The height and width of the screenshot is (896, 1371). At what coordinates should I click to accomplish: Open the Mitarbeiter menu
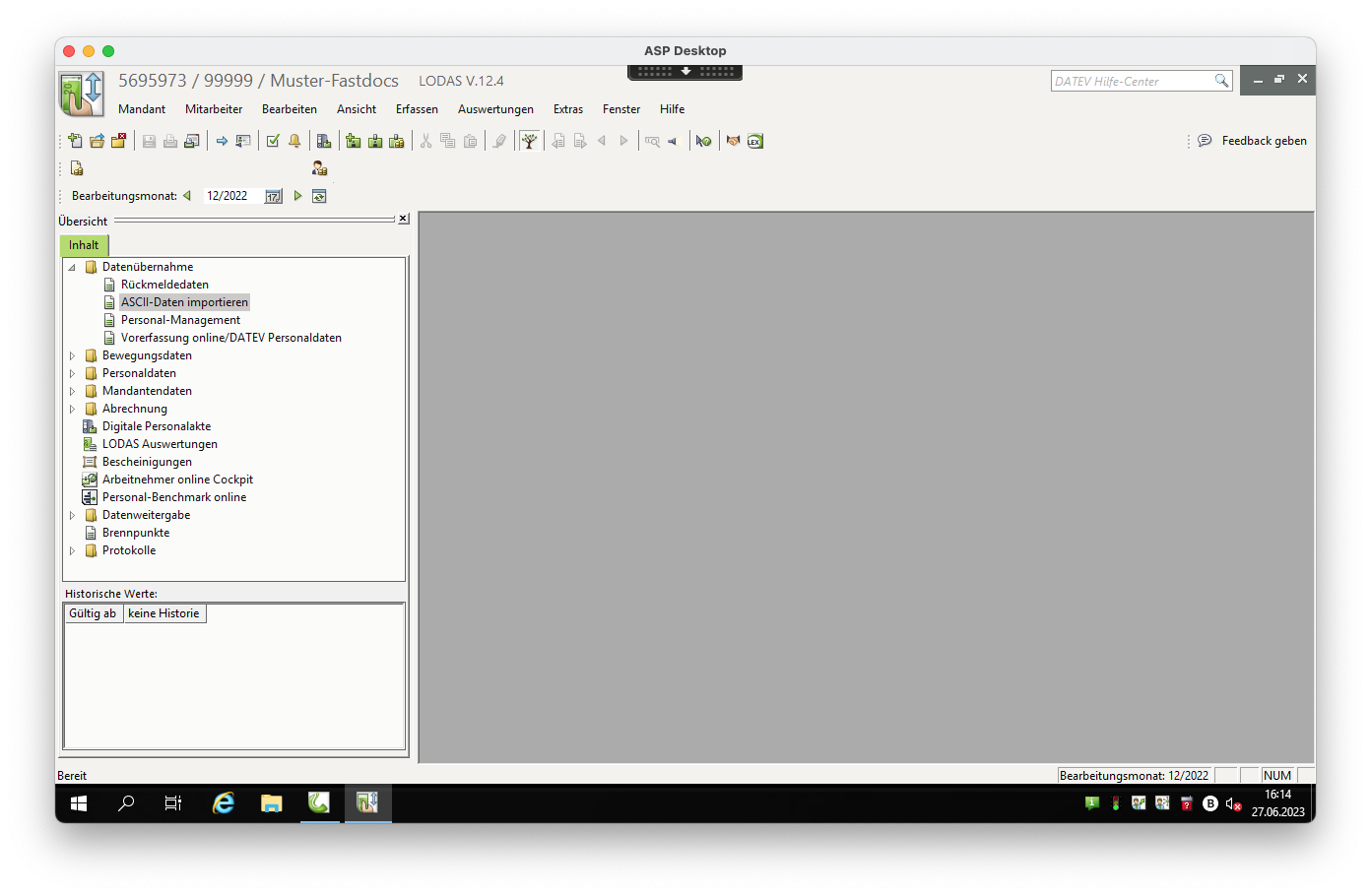pyautogui.click(x=214, y=109)
